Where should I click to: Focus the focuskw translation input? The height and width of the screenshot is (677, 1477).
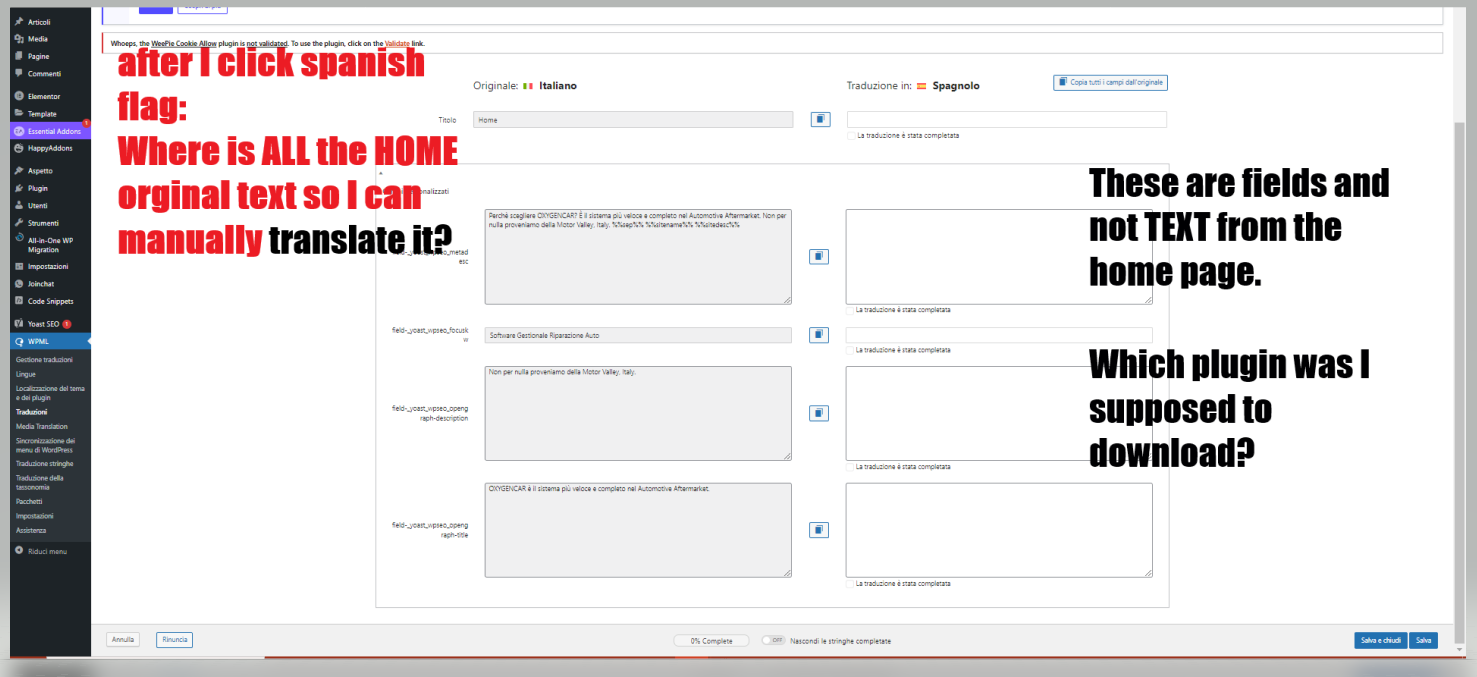[999, 335]
